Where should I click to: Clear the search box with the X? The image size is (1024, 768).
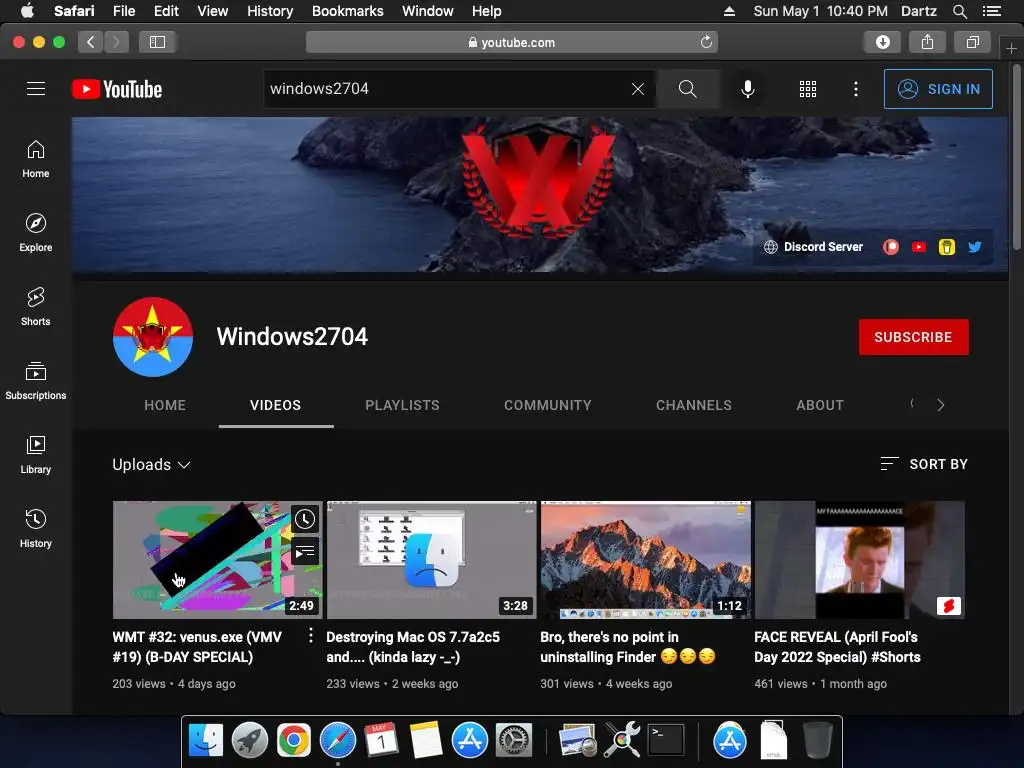[638, 89]
